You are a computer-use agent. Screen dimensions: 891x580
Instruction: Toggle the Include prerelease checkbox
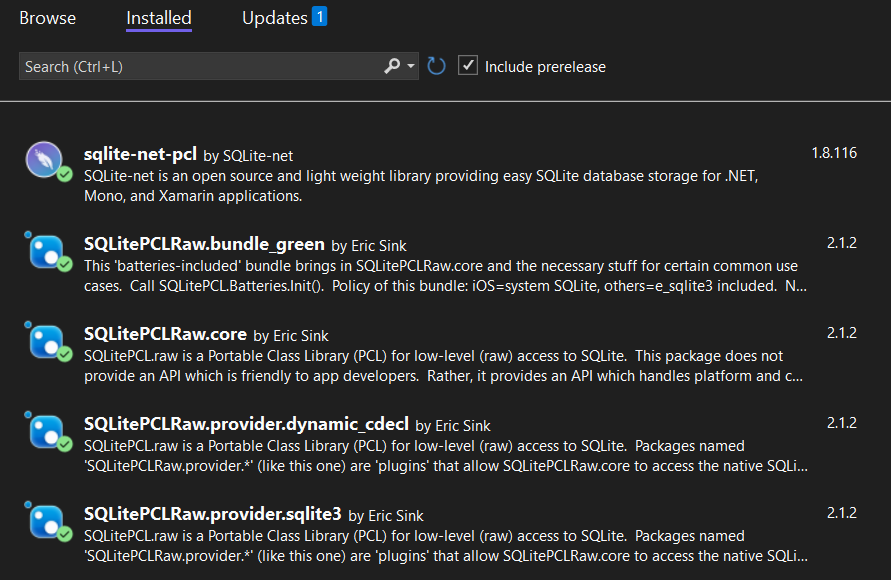click(x=467, y=66)
